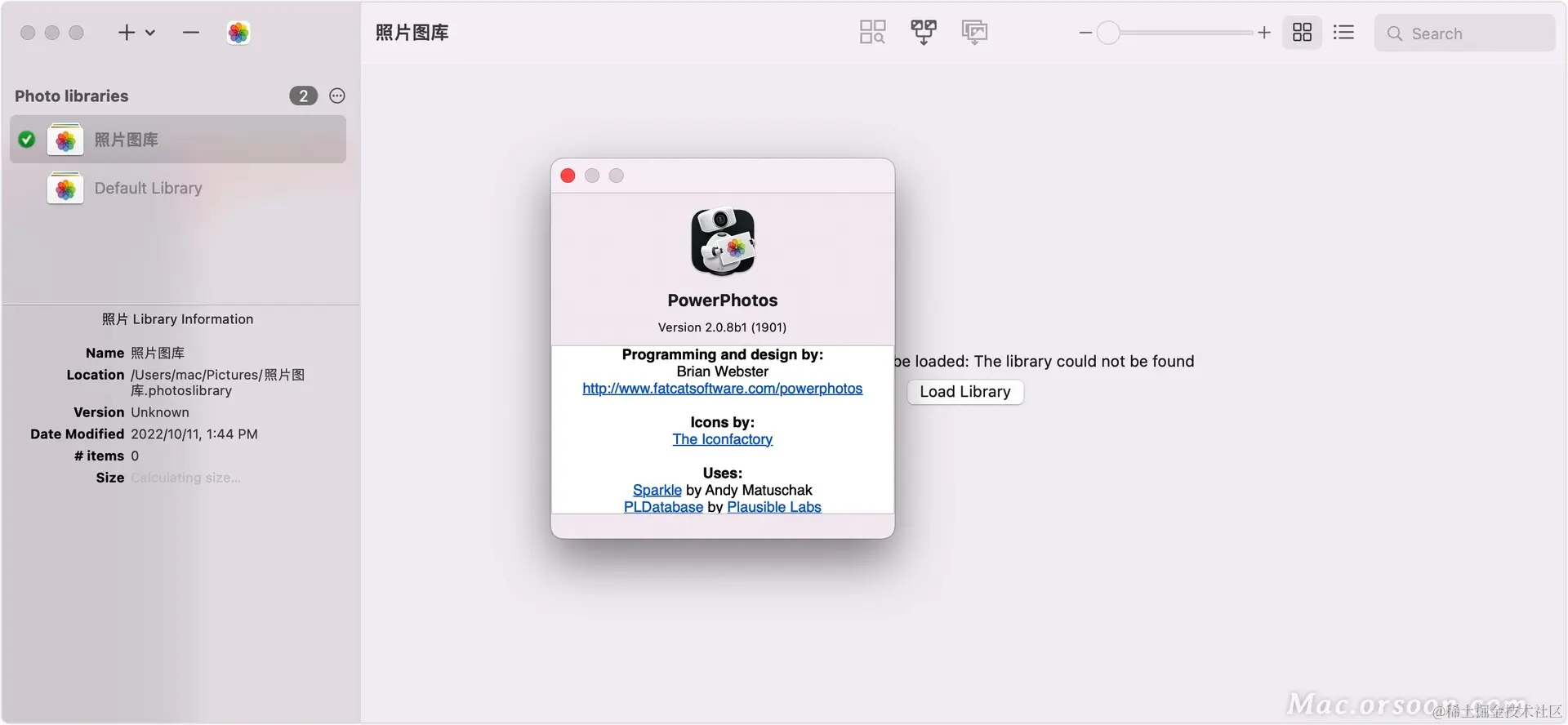Click 'Calculating size...' text

click(x=185, y=478)
